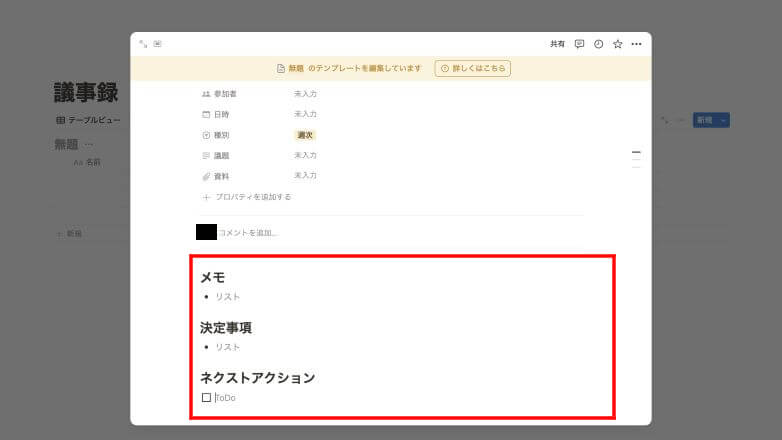Select テーブルビュー tab in background page
The height and width of the screenshot is (440, 782).
click(x=88, y=120)
